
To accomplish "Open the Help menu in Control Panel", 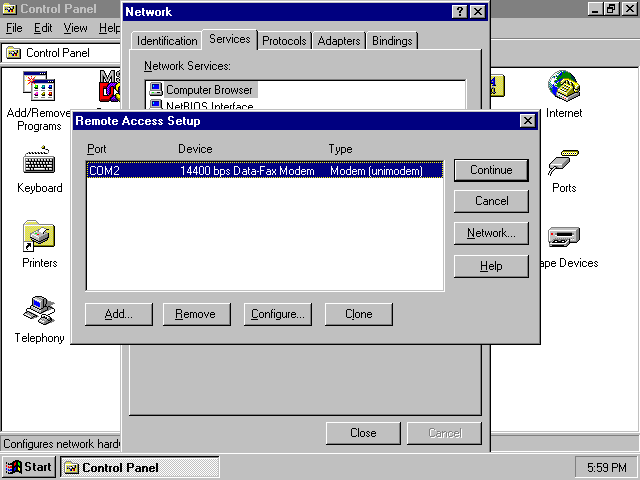I will 109,28.
